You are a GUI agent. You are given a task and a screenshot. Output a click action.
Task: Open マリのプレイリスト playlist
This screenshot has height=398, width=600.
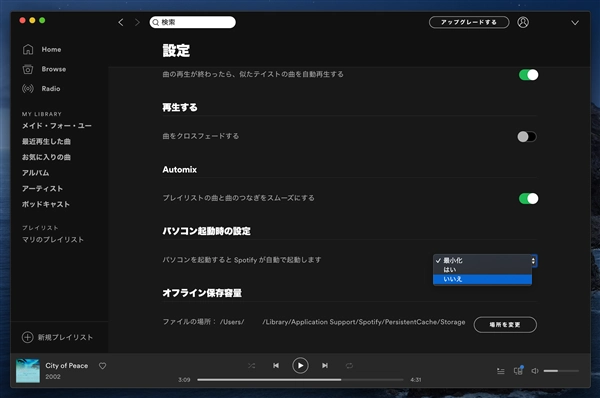click(53, 240)
